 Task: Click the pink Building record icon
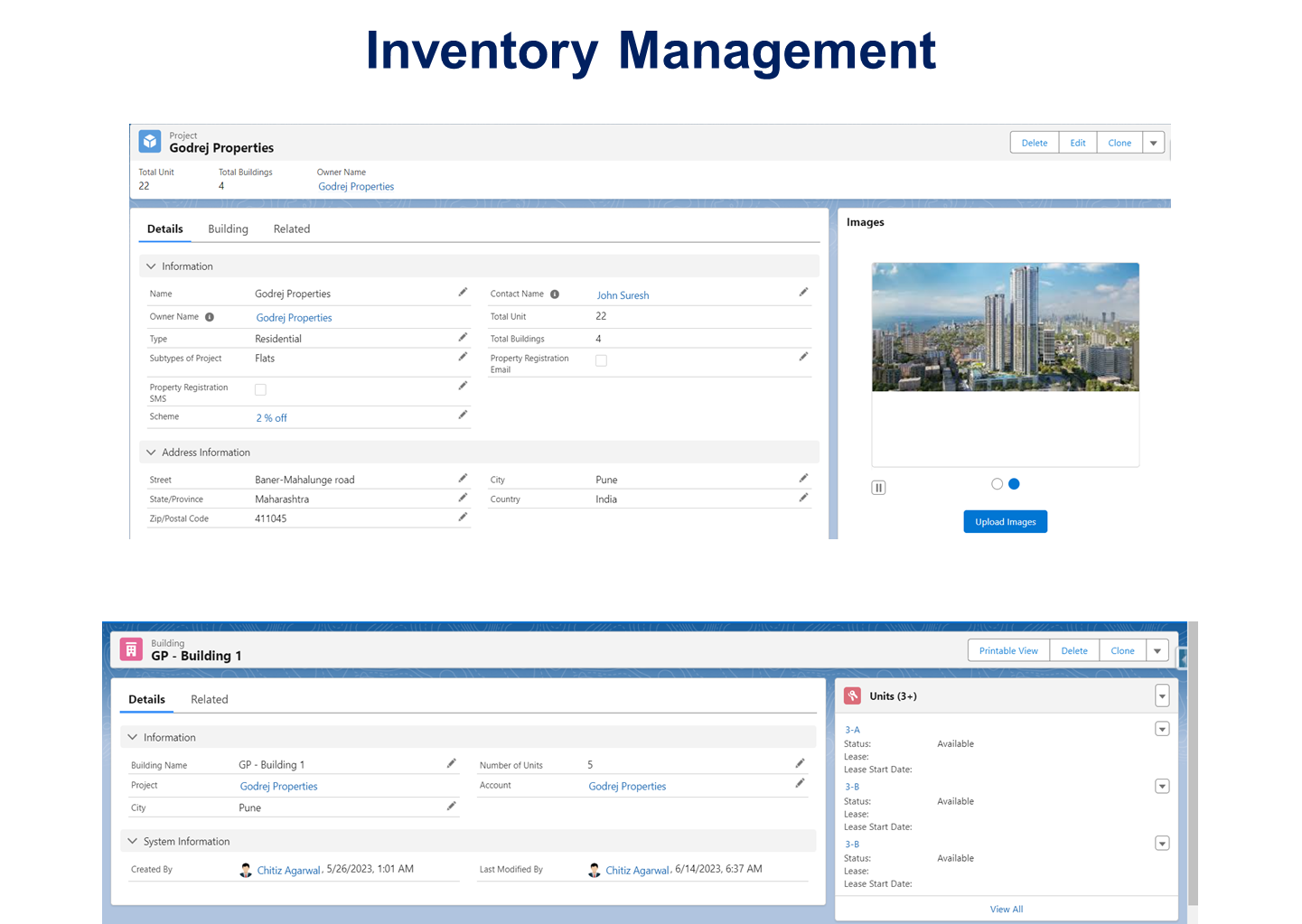point(131,649)
